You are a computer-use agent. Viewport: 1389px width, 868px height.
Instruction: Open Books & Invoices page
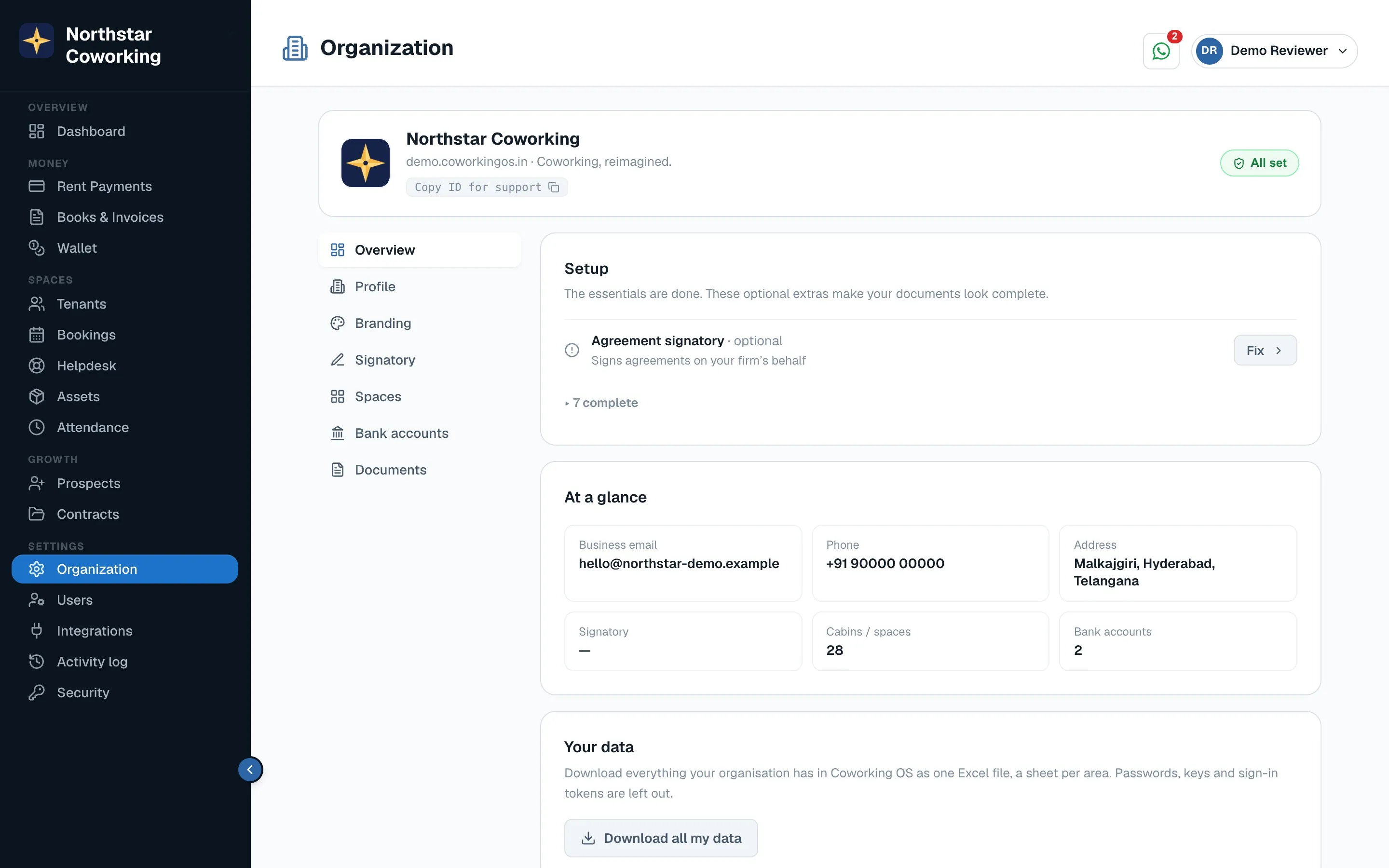(124, 217)
